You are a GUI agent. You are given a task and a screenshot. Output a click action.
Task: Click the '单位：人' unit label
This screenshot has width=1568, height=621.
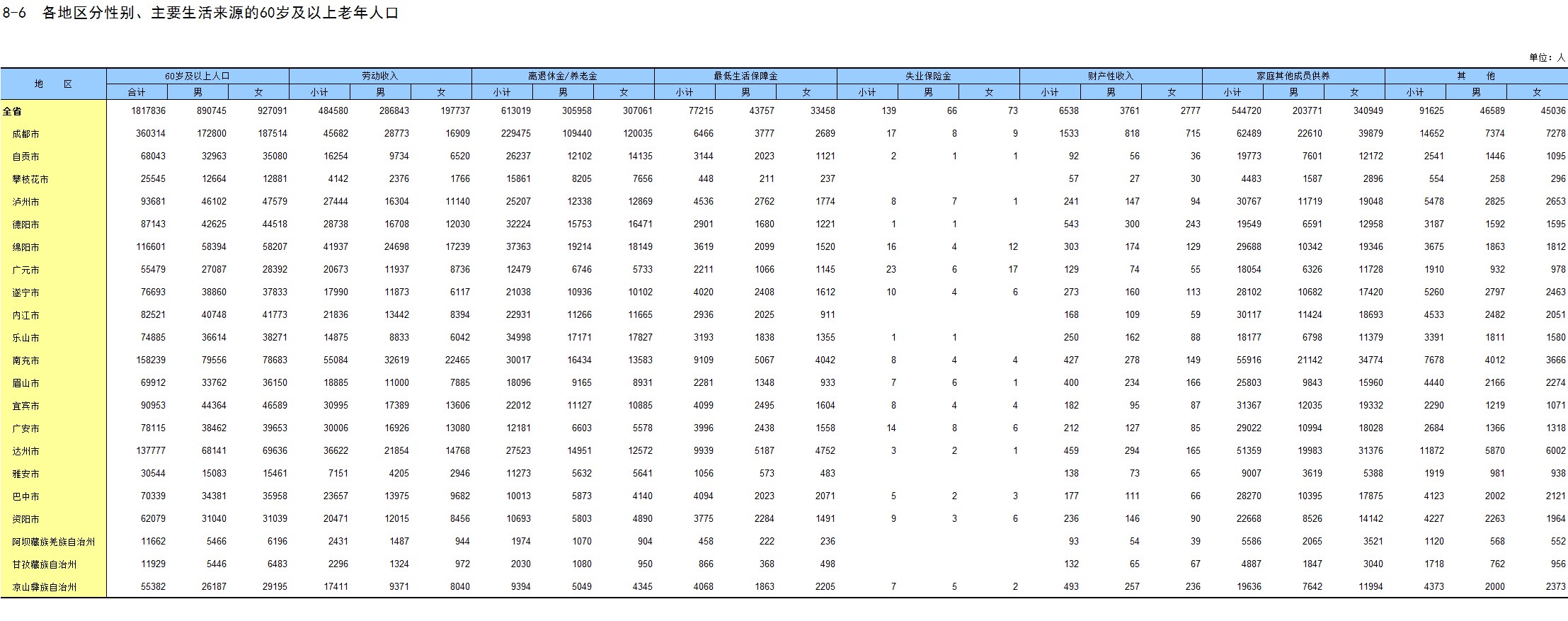tap(1547, 57)
